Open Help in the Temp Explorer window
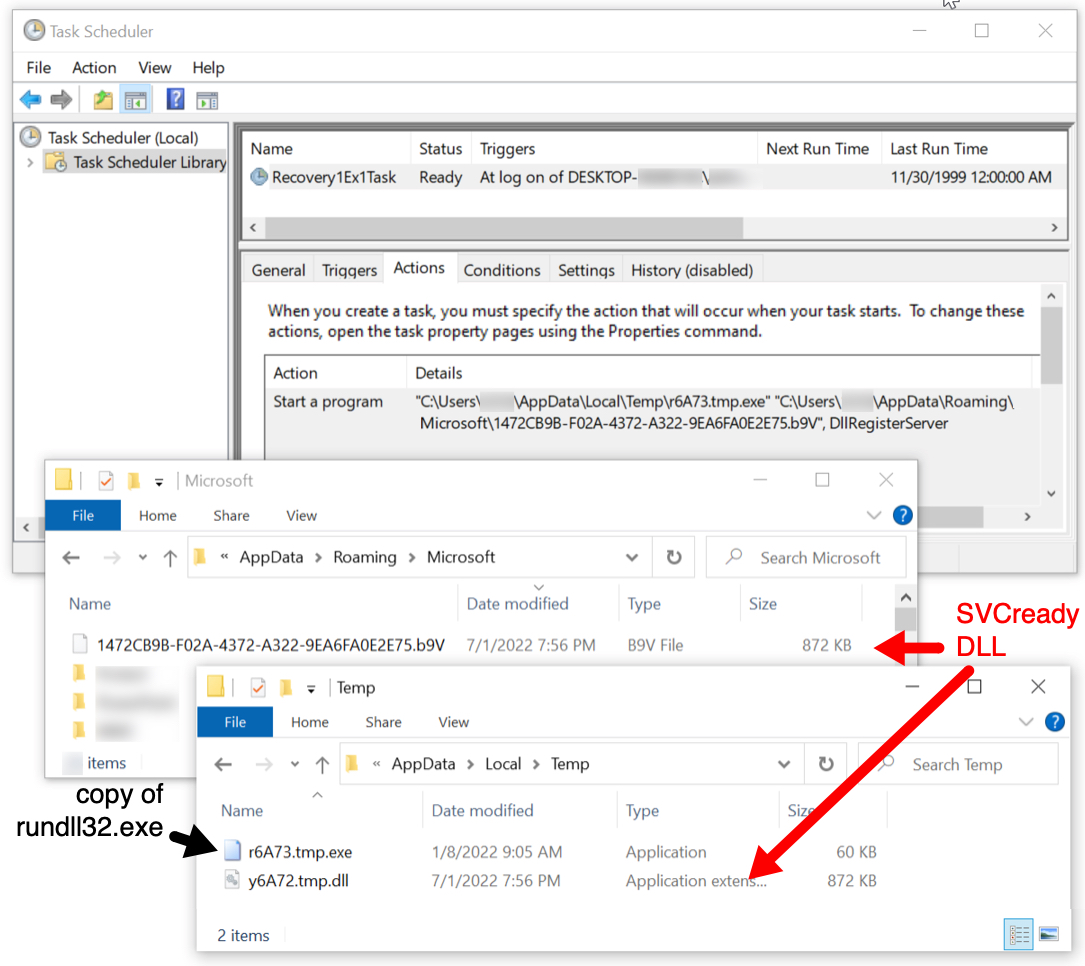 1055,722
